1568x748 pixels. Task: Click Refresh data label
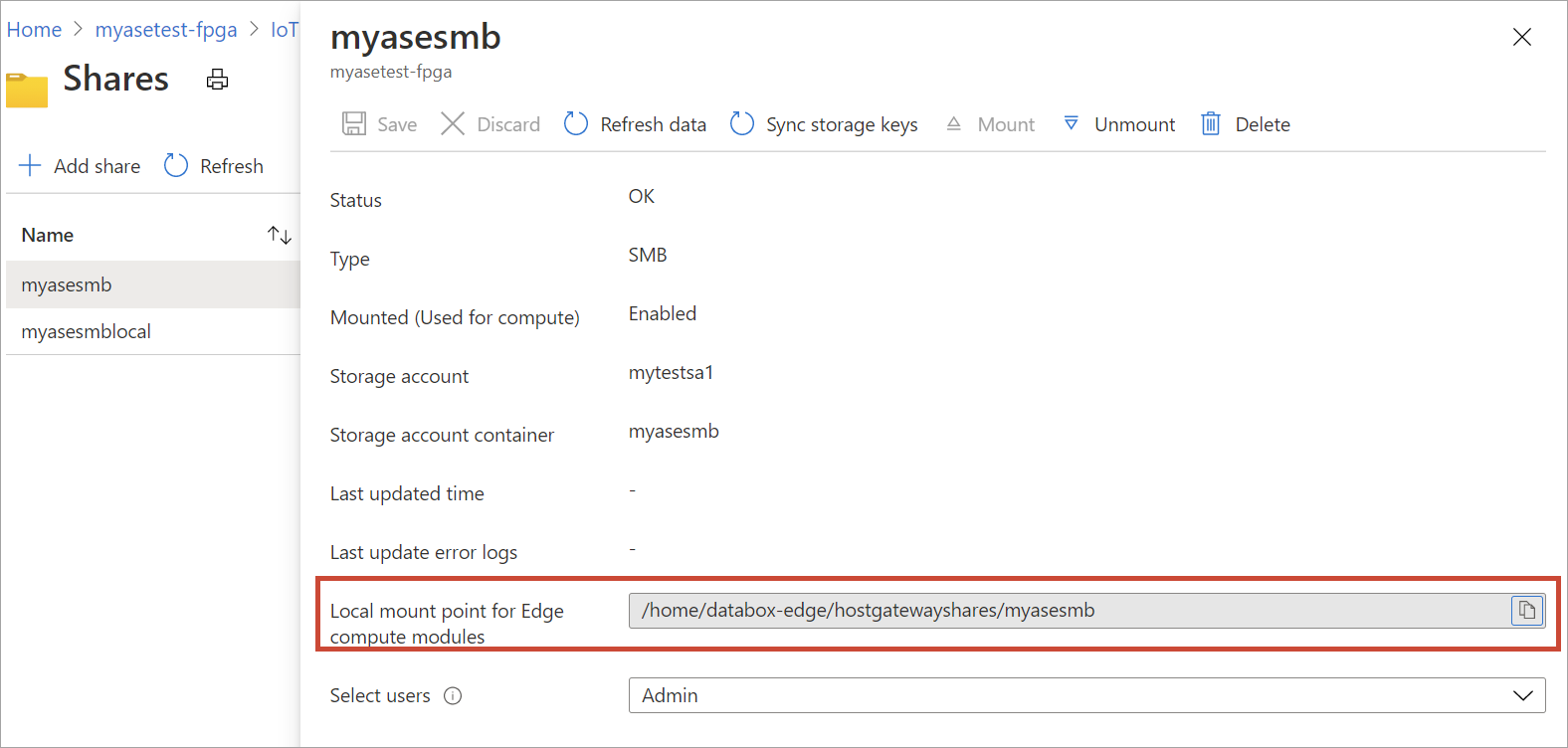coord(654,124)
